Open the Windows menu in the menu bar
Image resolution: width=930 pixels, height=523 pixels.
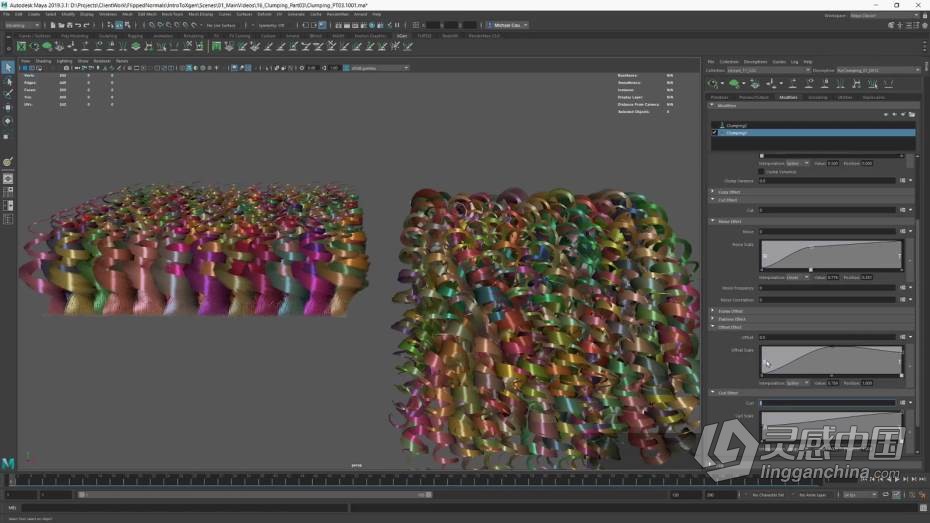(107, 14)
